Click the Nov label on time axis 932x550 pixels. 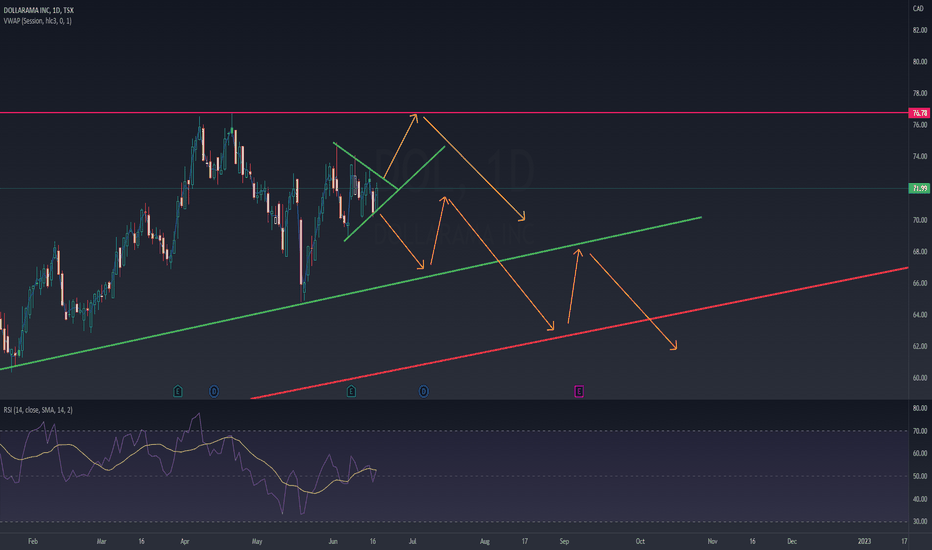tap(713, 542)
